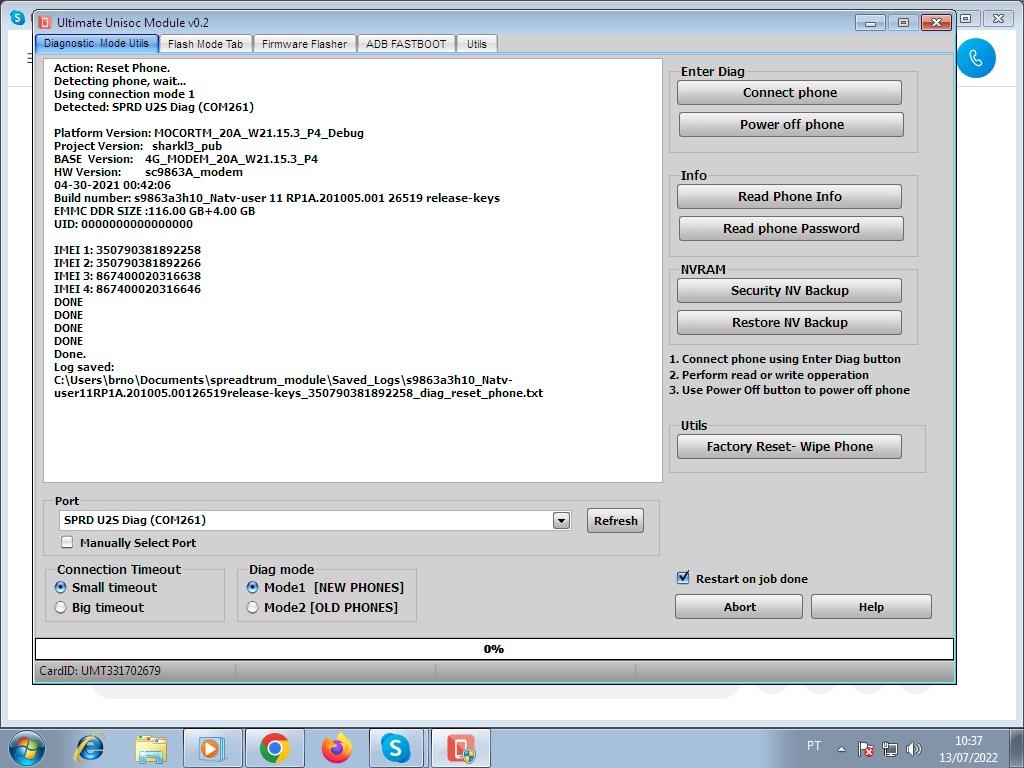Viewport: 1024px width, 768px height.
Task: Click the IMEI 2: 350790381892266 log line
Action: [x=127, y=263]
